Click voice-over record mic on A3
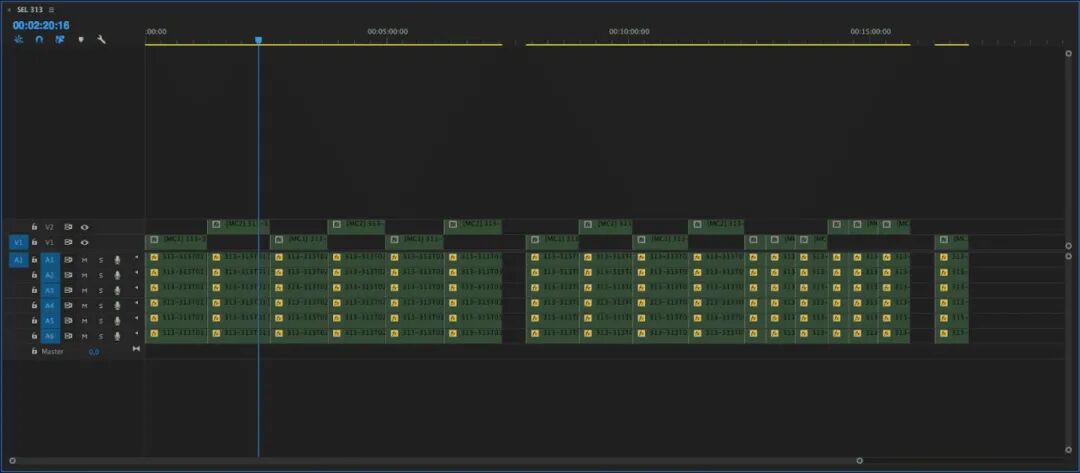 click(117, 290)
